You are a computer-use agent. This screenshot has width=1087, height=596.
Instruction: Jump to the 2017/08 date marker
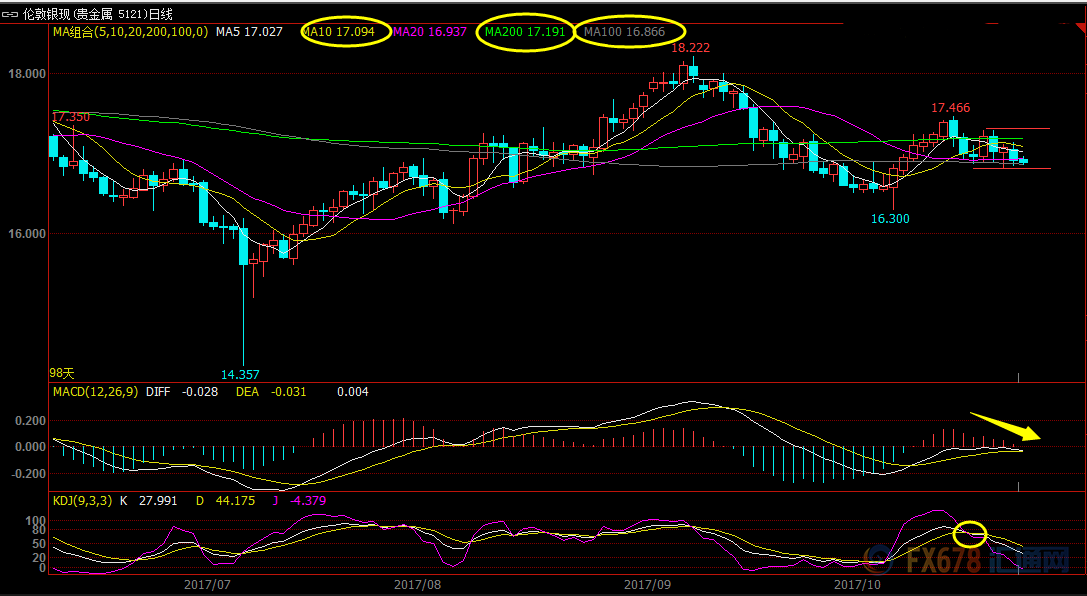coord(417,585)
